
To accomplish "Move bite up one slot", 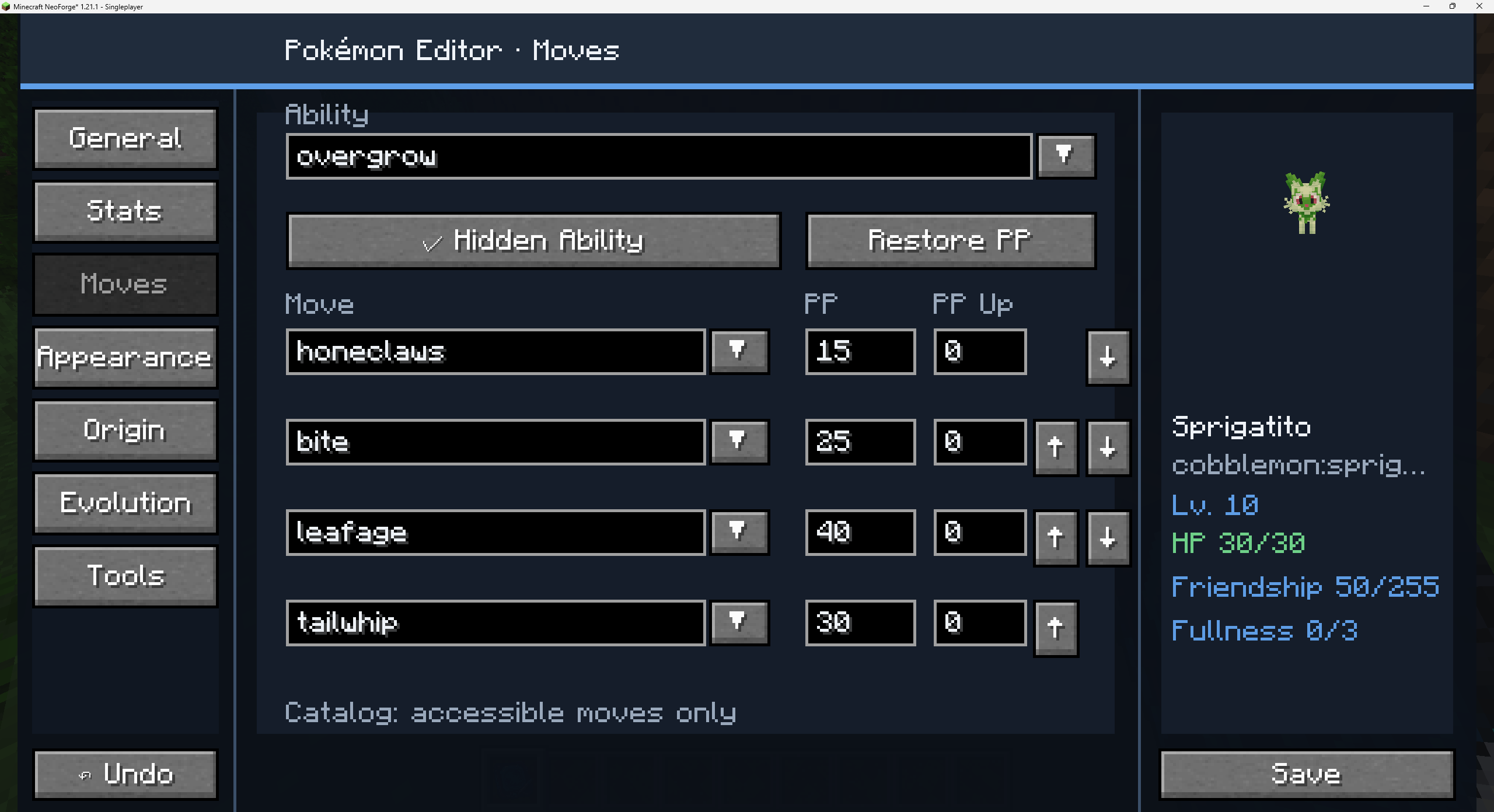I will [1055, 447].
